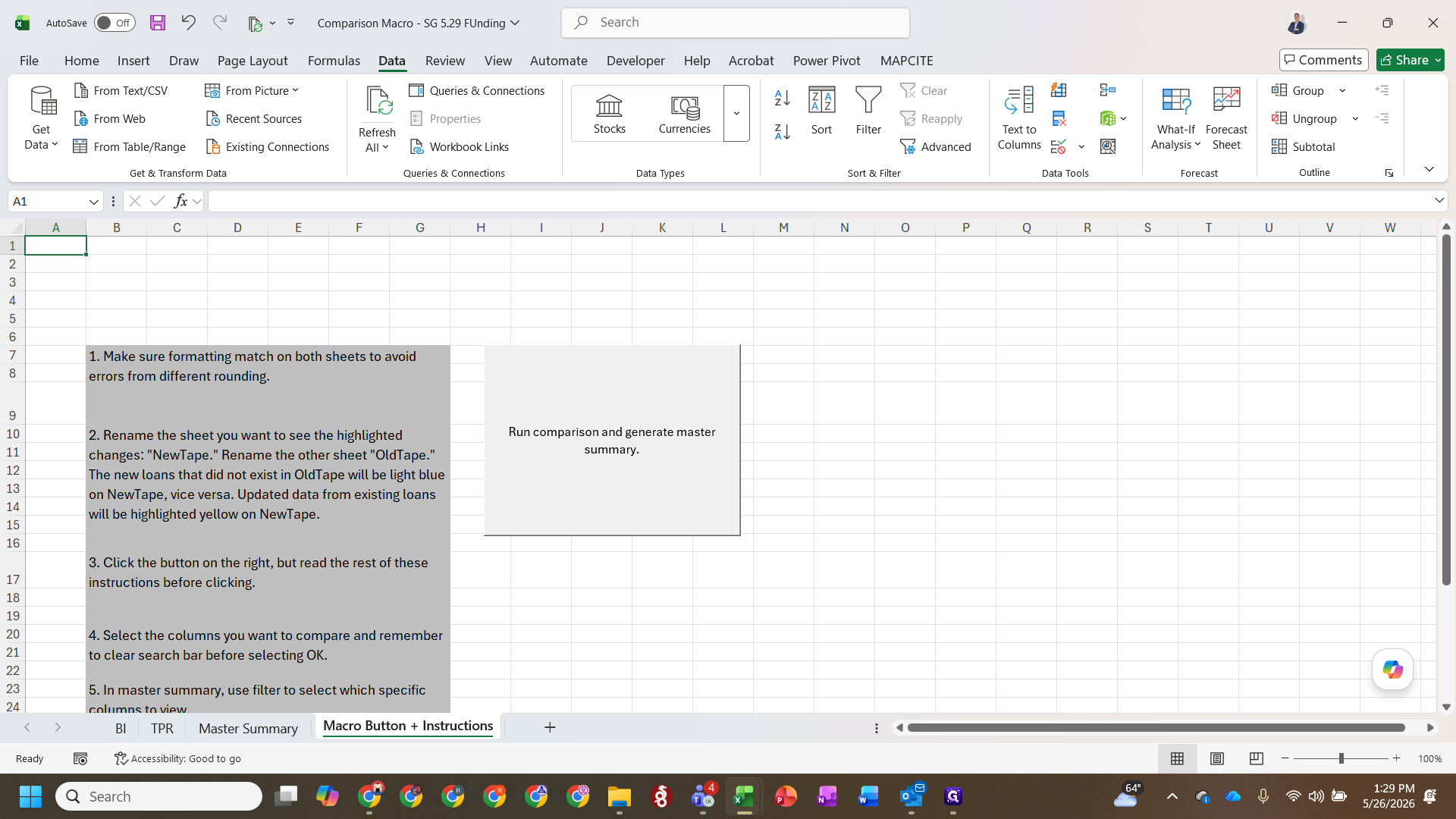Click the zoom slider handle
This screenshot has width=1456, height=819.
1341,758
